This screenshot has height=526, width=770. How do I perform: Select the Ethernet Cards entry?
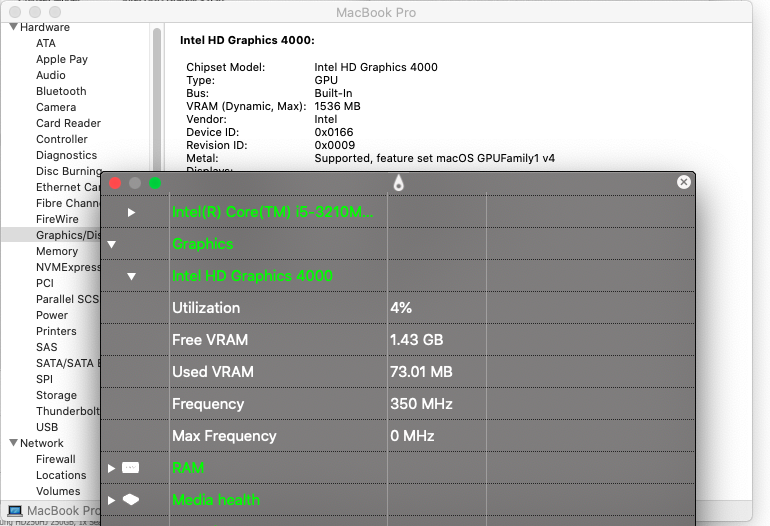(68, 187)
